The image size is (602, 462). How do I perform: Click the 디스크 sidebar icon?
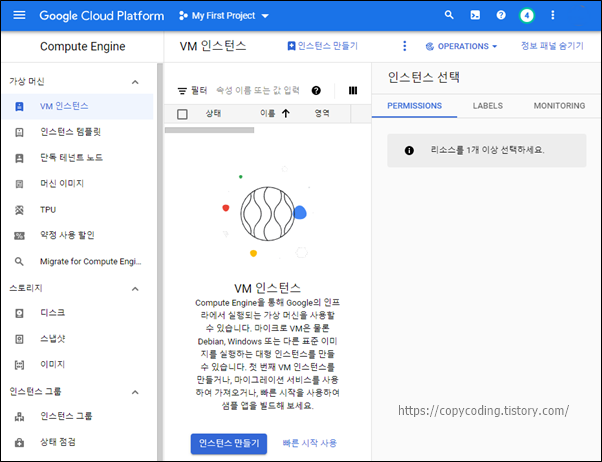coord(19,313)
